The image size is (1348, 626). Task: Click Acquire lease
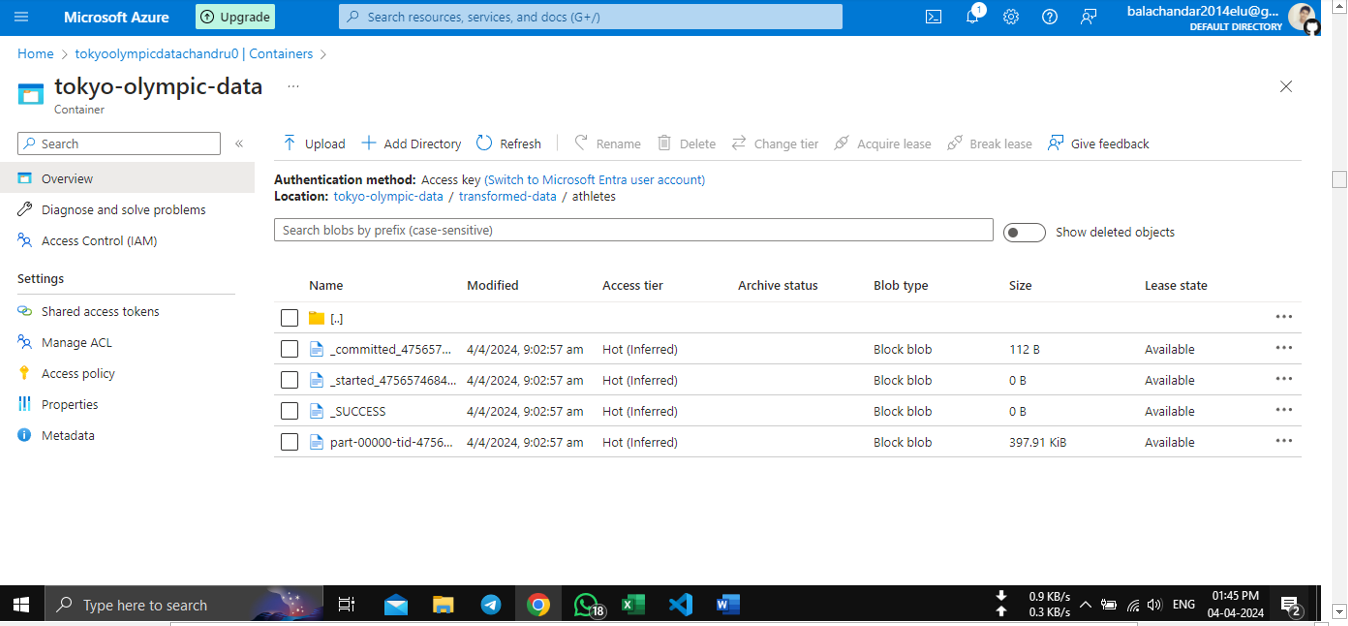pyautogui.click(x=882, y=144)
